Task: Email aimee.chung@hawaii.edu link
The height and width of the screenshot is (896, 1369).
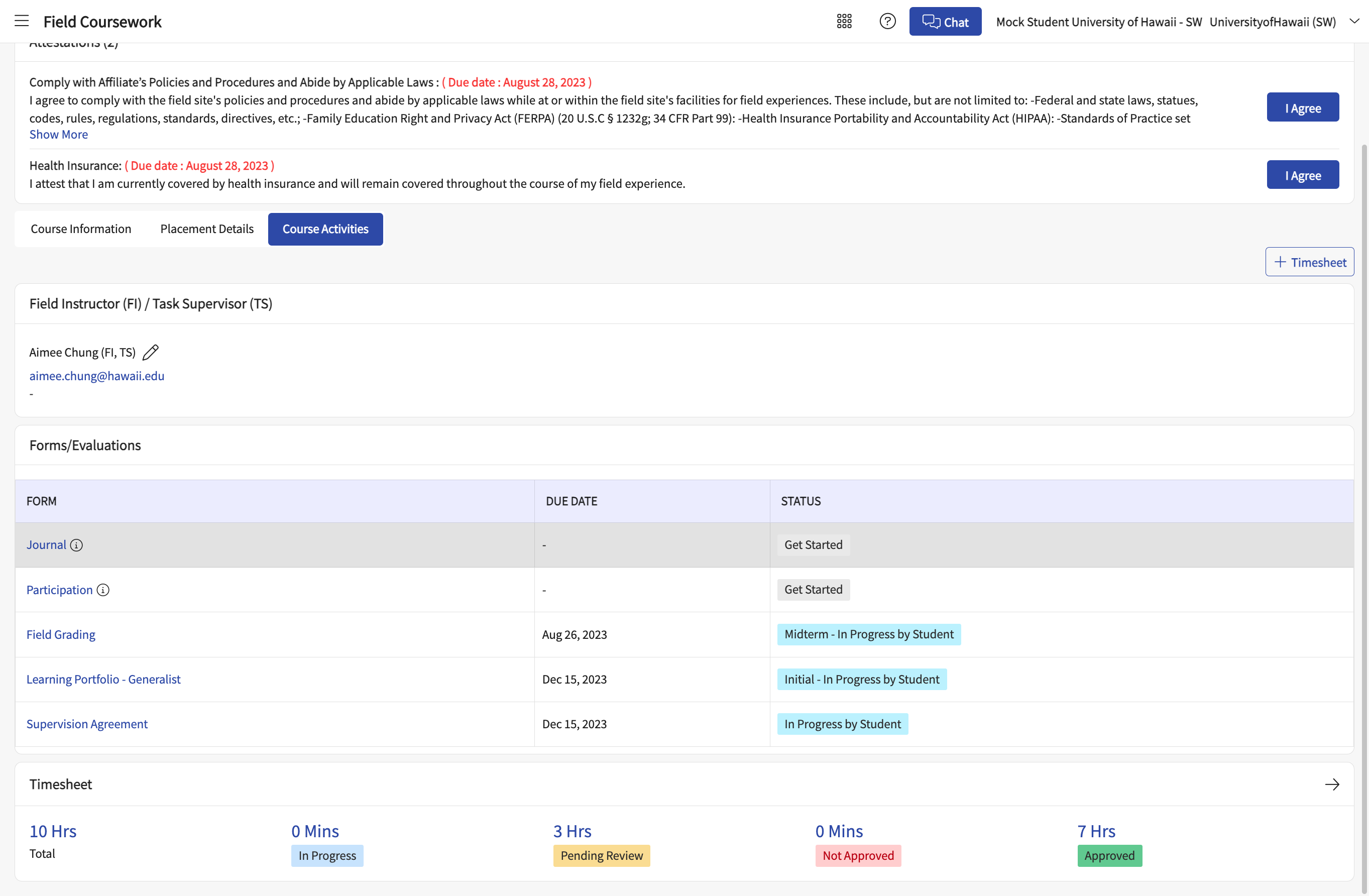Action: [x=97, y=376]
